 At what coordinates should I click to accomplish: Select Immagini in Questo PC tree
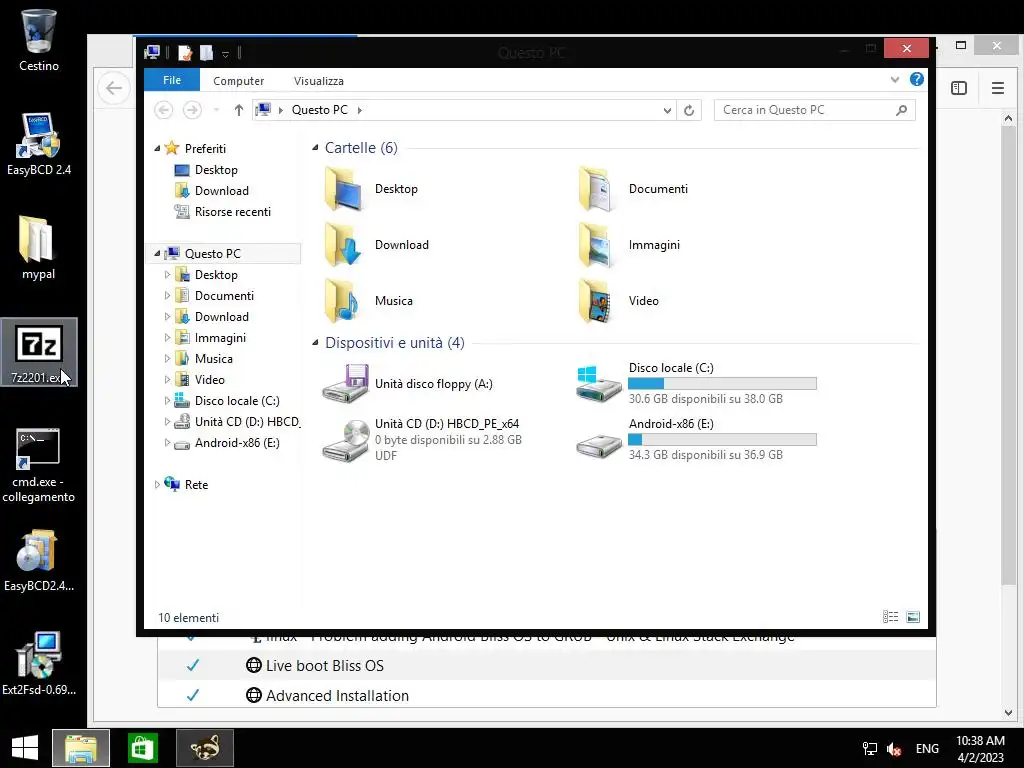coord(220,338)
